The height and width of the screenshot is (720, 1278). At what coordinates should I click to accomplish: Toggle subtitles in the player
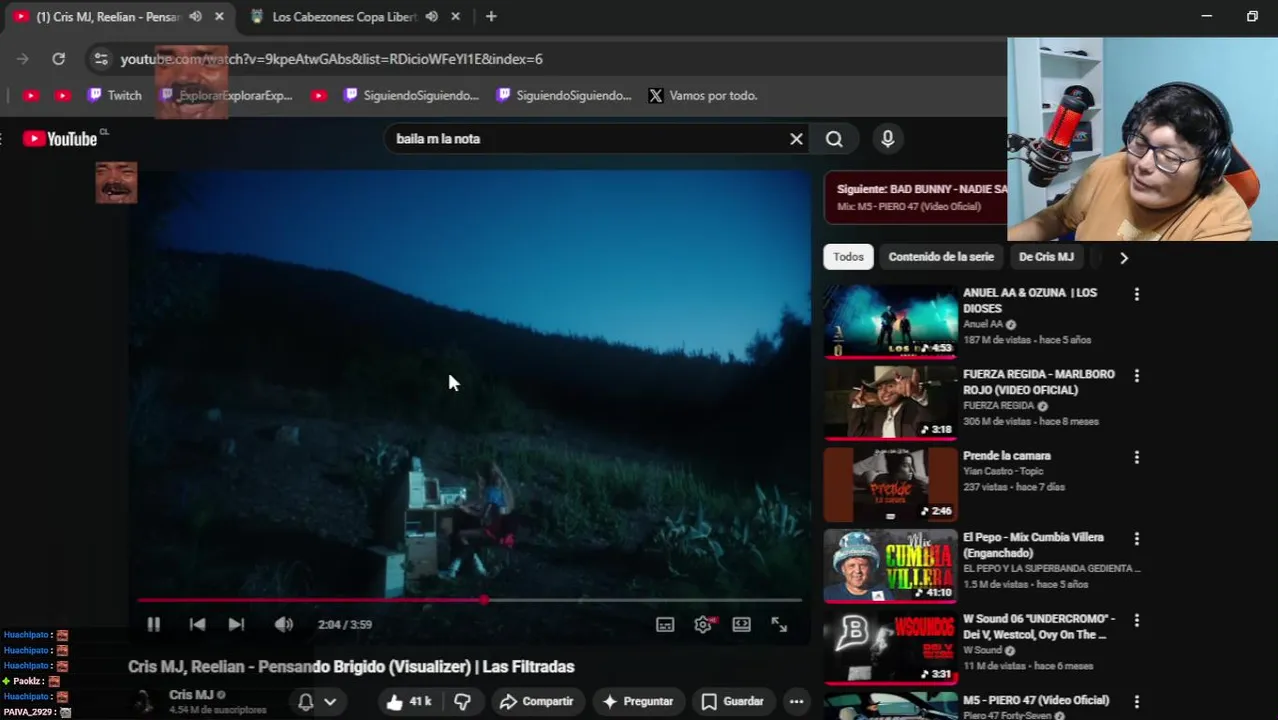coord(665,624)
